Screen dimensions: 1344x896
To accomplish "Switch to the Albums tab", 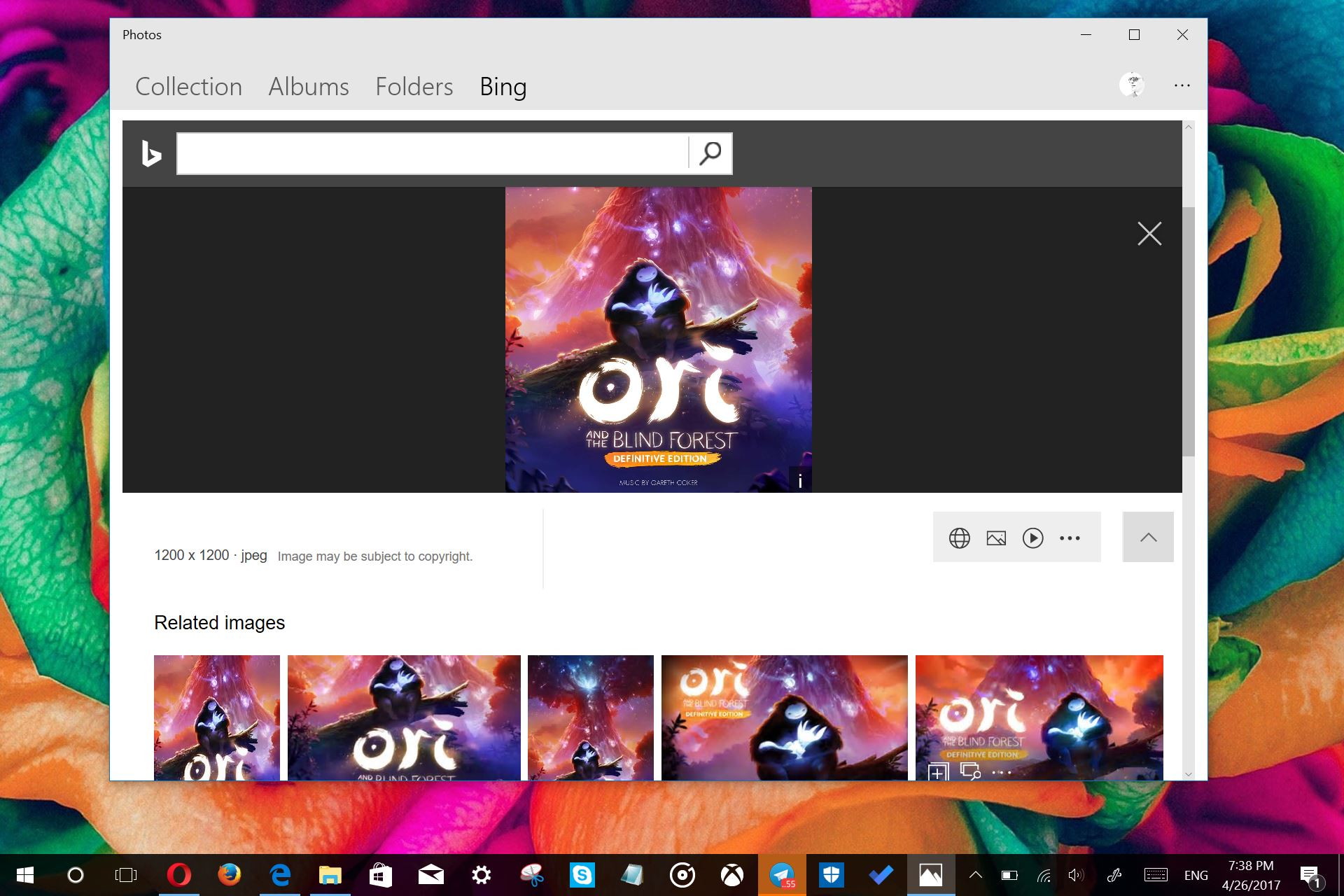I will [309, 87].
